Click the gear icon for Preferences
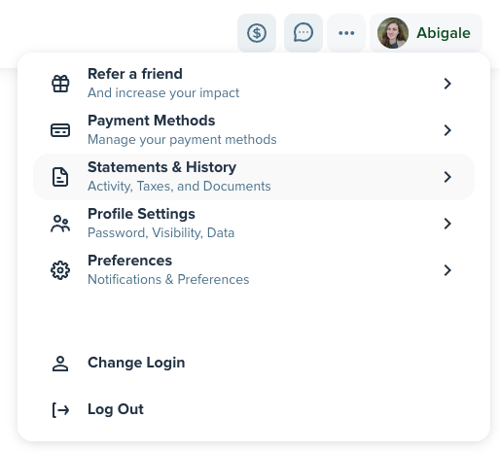Viewport: 500px width, 453px height. (x=60, y=270)
